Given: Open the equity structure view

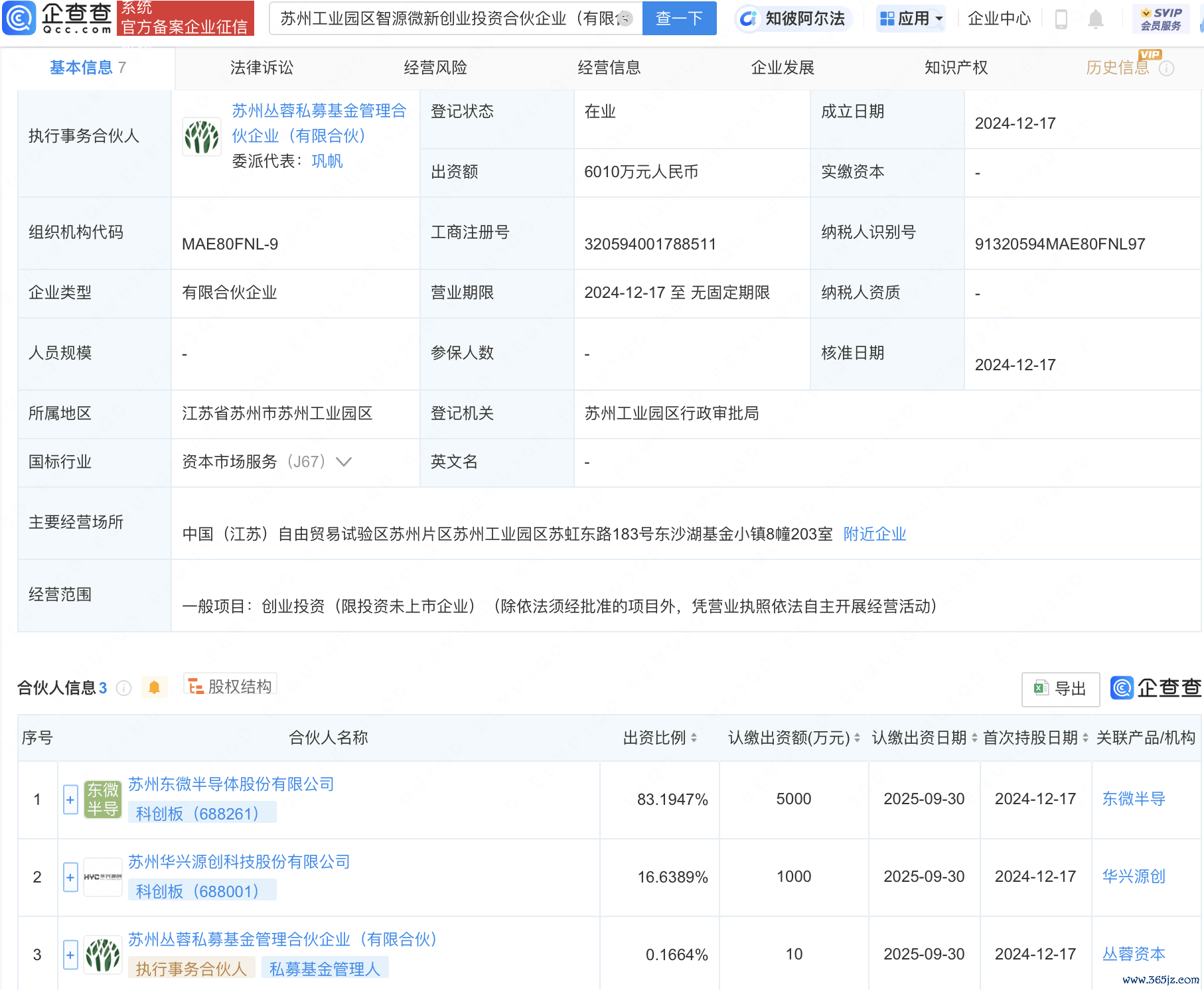Looking at the screenshot, I should click(230, 686).
